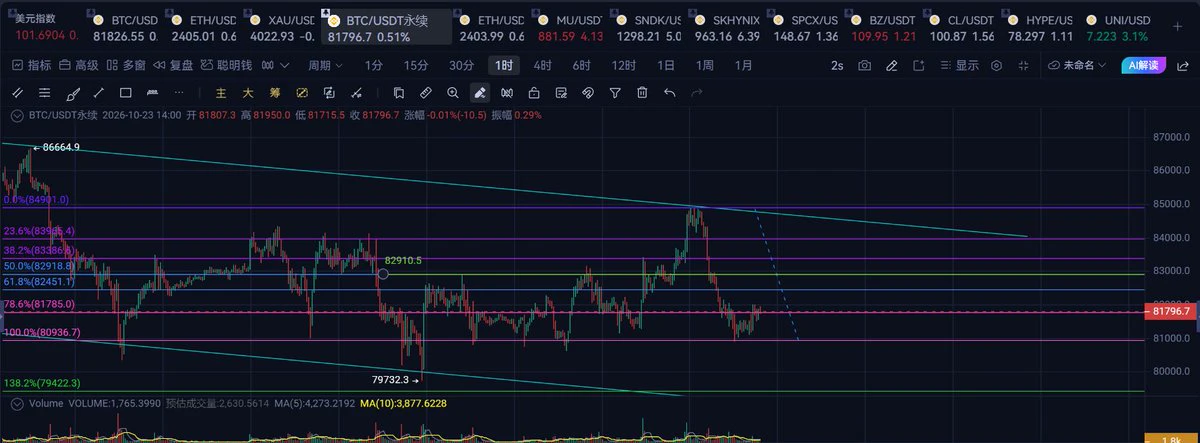Switch to 1日 timeframe
The image size is (1200, 443).
pos(665,65)
